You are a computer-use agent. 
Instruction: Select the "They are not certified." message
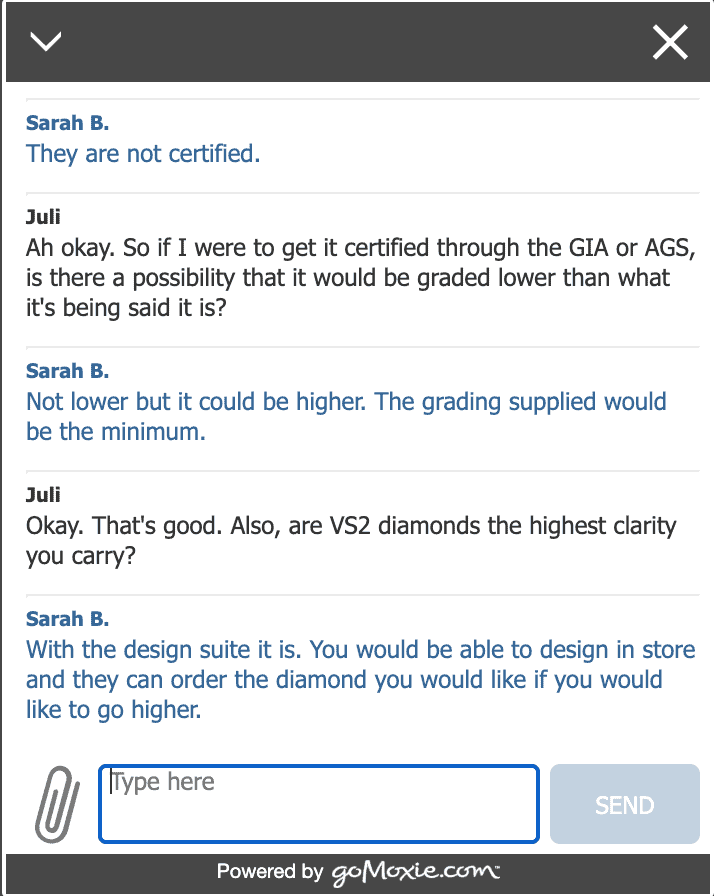click(143, 154)
